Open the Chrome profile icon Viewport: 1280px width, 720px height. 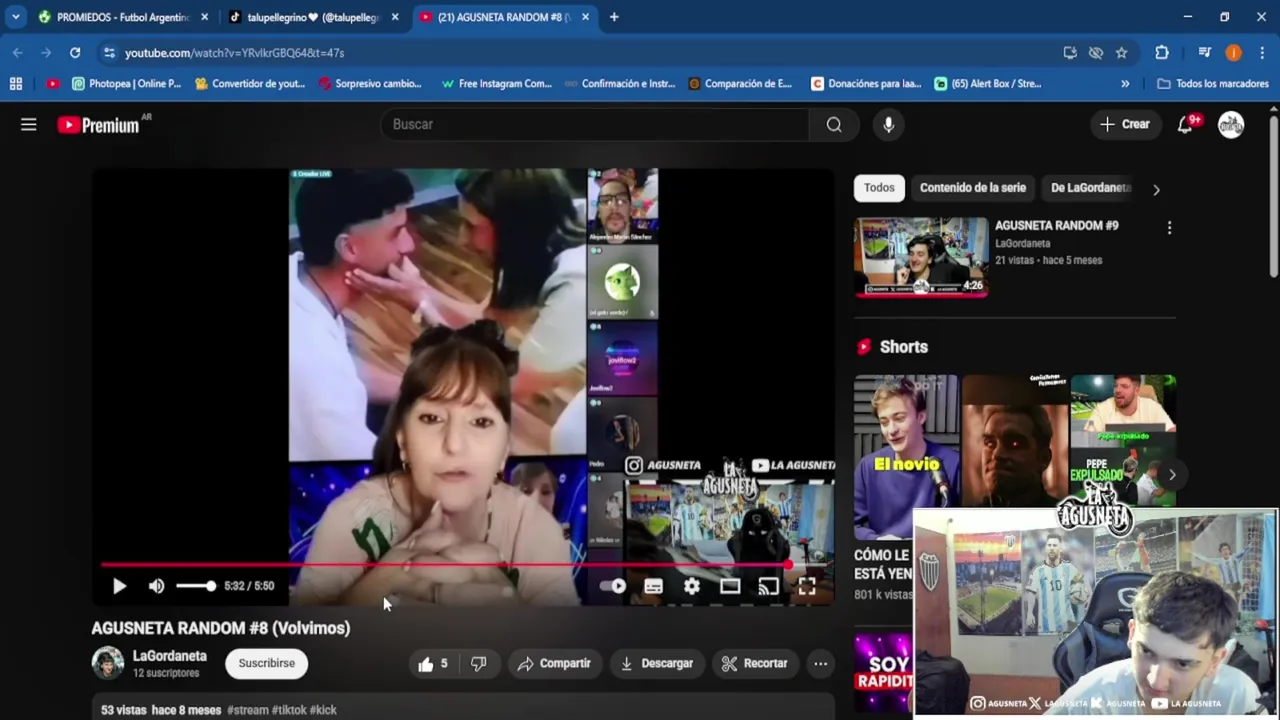point(1233,52)
